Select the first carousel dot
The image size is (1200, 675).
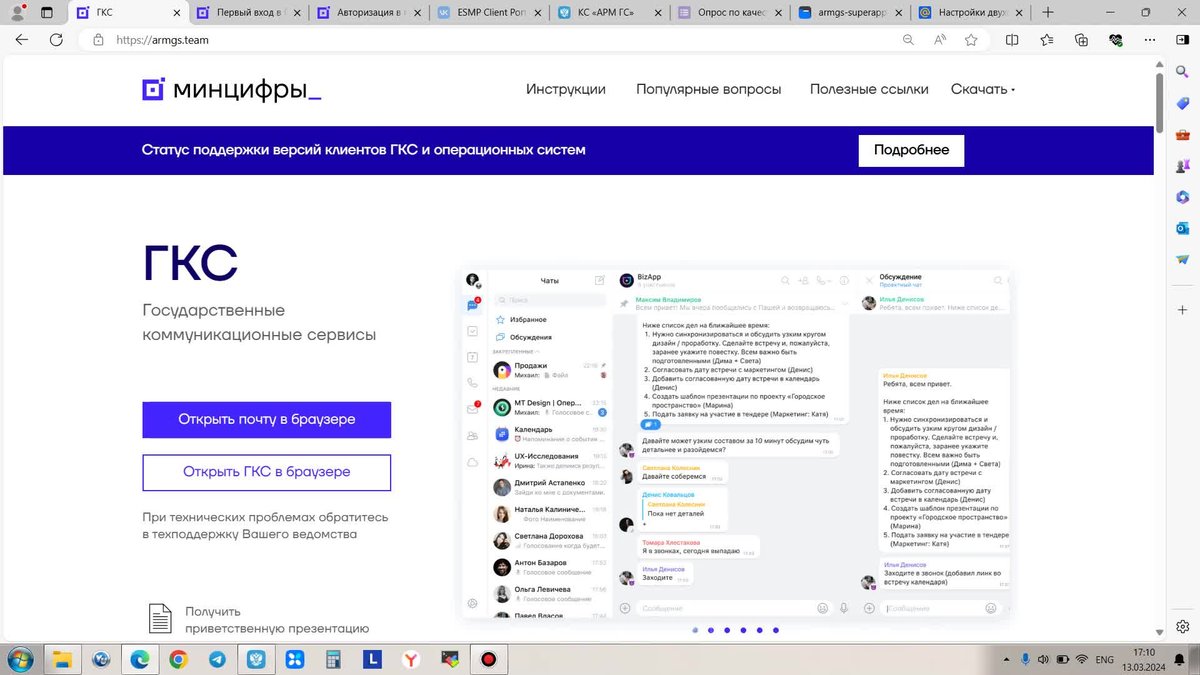click(695, 630)
